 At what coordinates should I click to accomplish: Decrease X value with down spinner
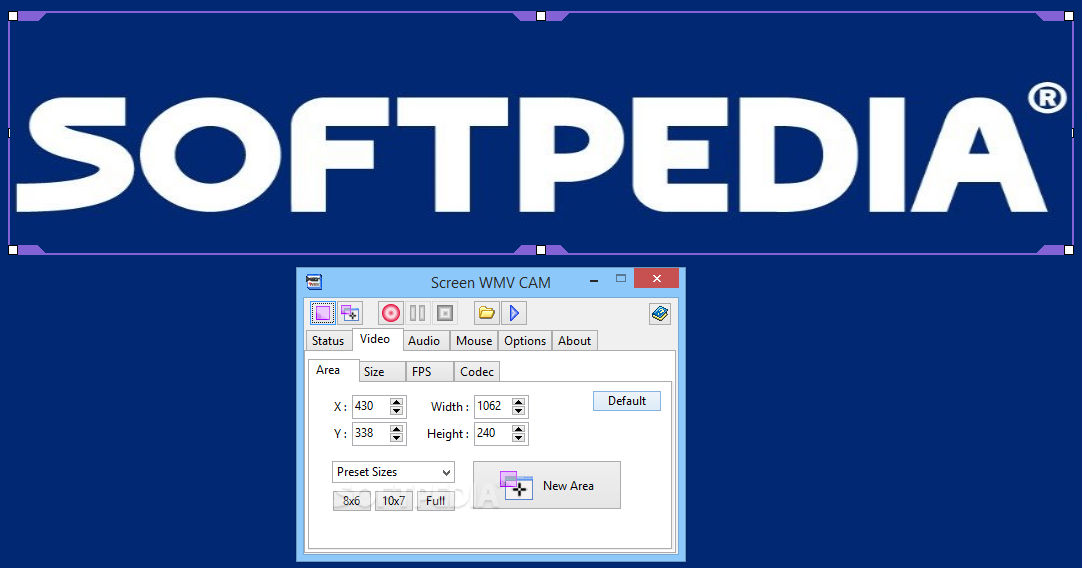pyautogui.click(x=396, y=411)
